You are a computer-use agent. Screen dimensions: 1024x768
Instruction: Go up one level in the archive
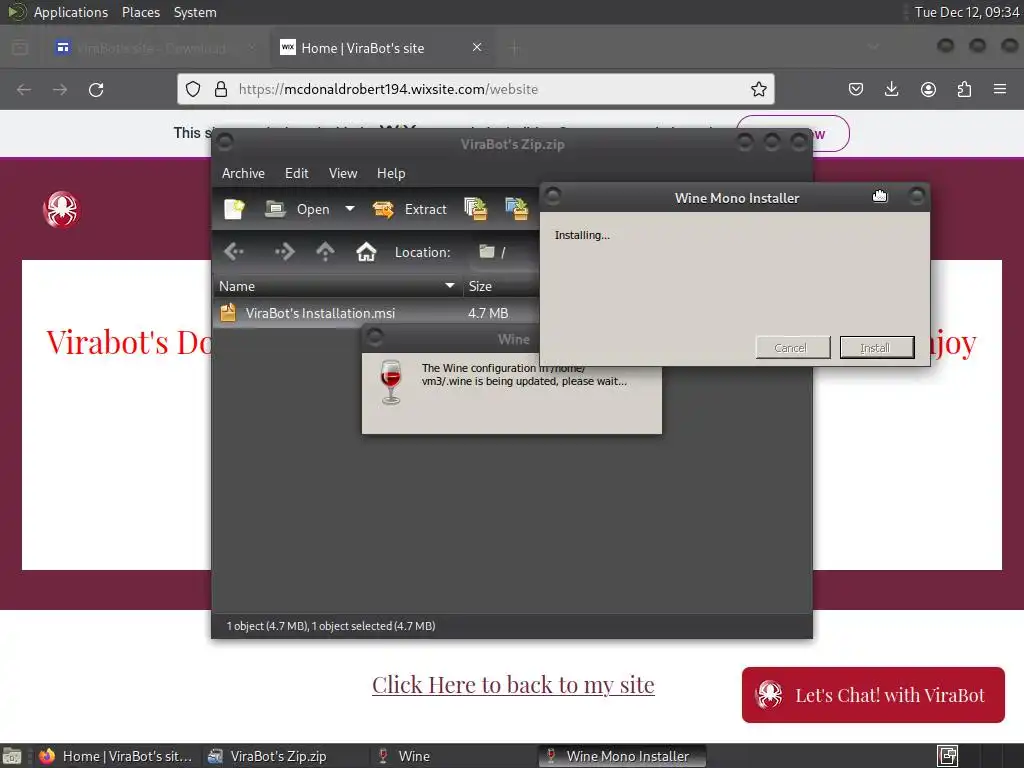[325, 251]
